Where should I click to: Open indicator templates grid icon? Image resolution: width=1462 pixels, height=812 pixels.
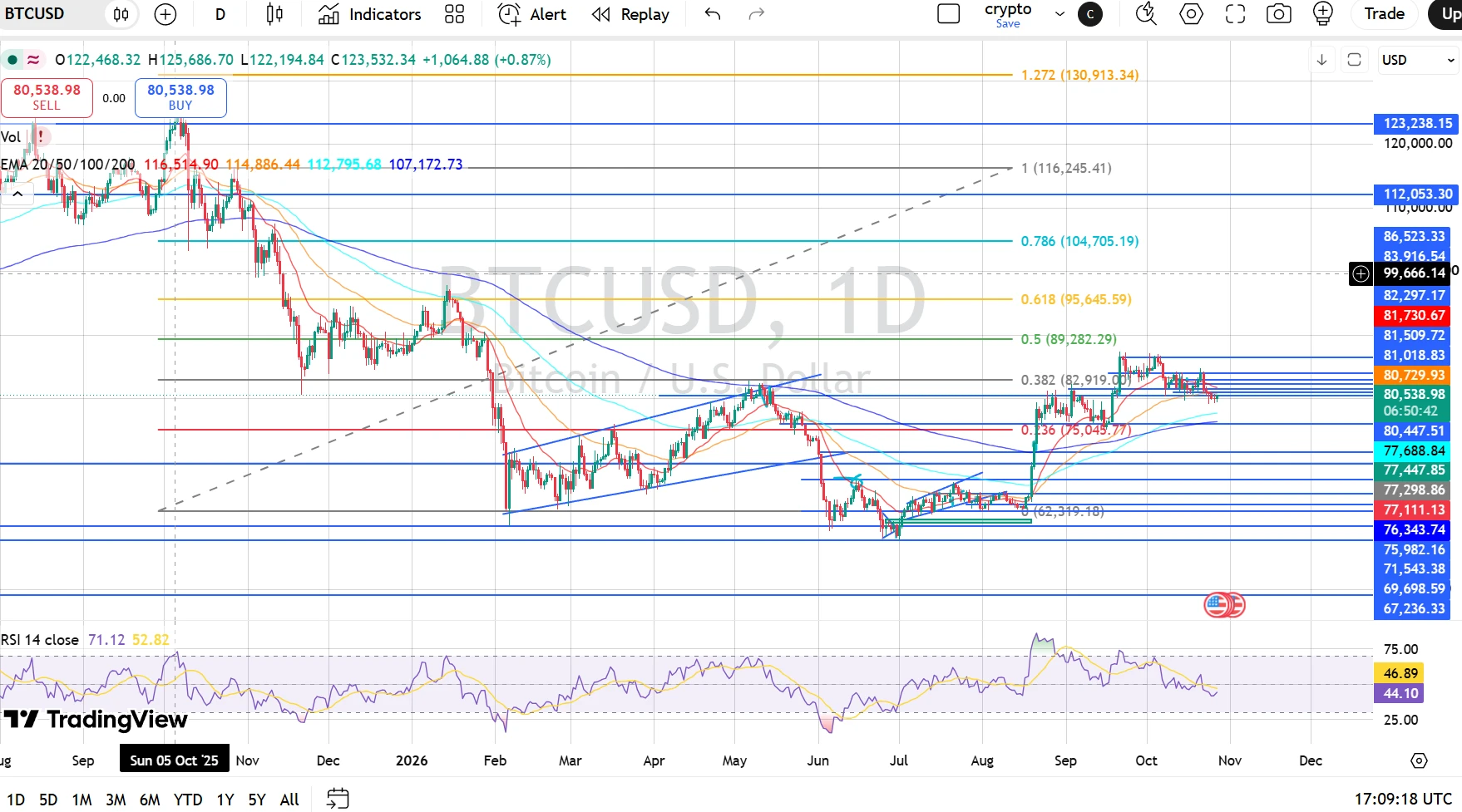point(455,14)
